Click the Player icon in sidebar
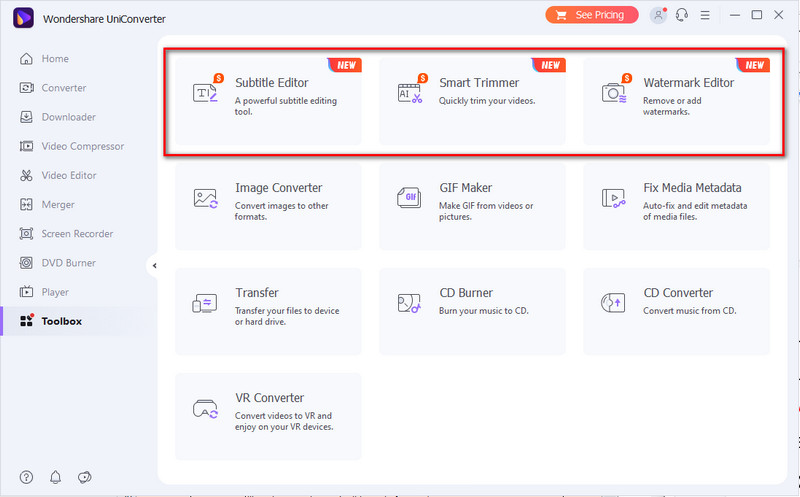800x497 pixels. coord(26,292)
